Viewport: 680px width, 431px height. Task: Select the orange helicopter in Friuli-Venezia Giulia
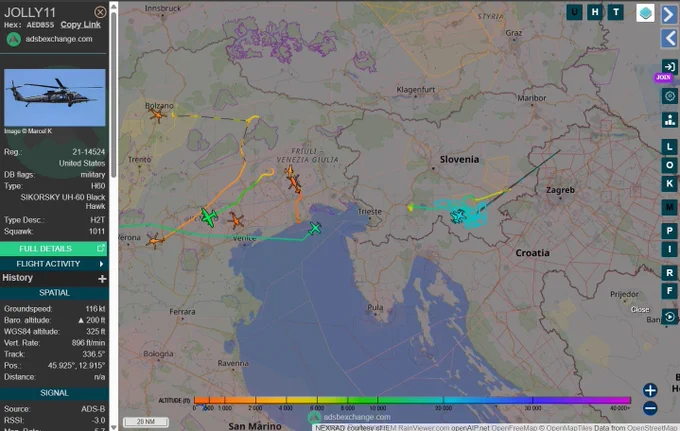click(x=295, y=183)
